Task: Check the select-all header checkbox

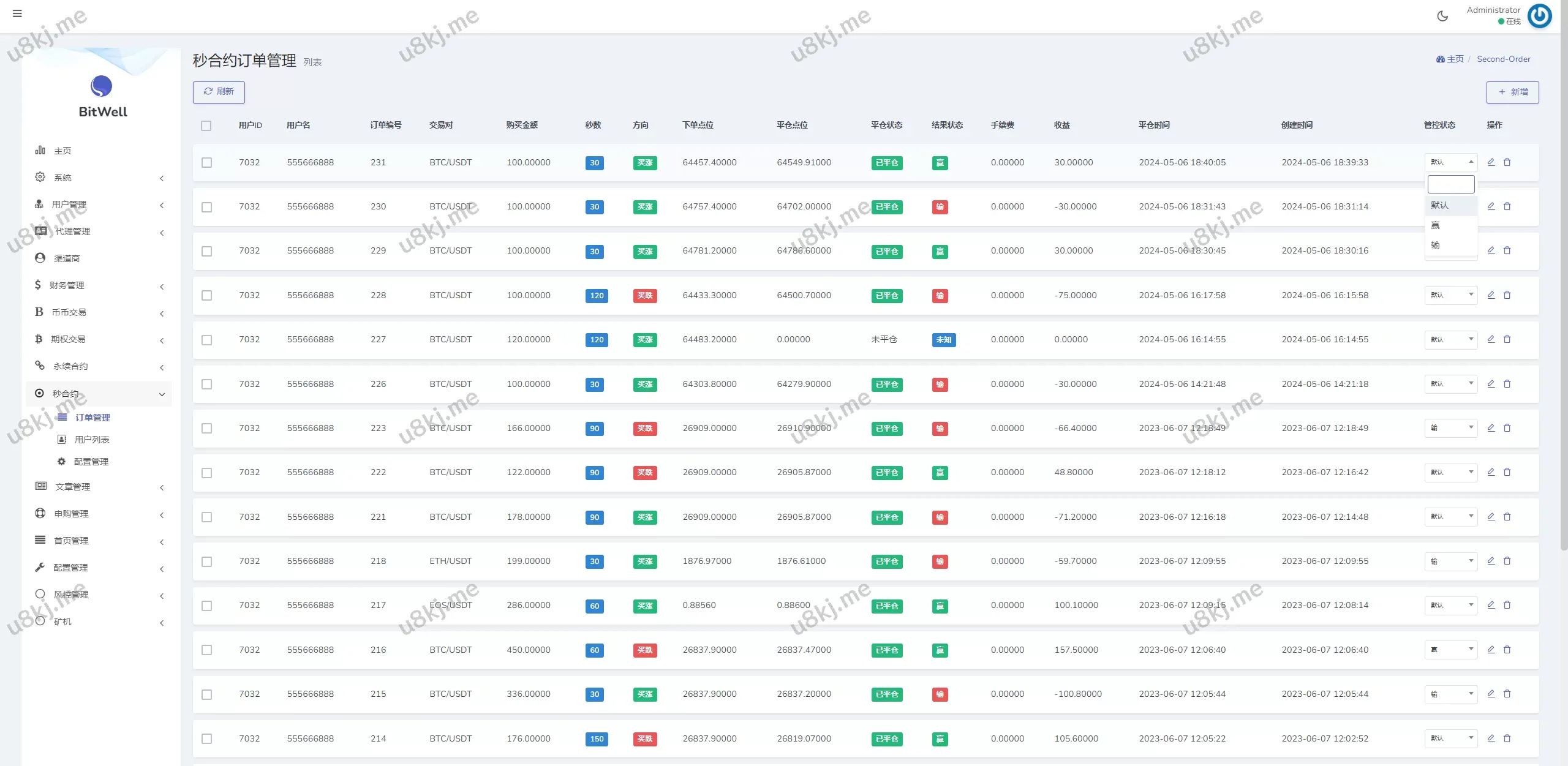Action: click(x=206, y=126)
